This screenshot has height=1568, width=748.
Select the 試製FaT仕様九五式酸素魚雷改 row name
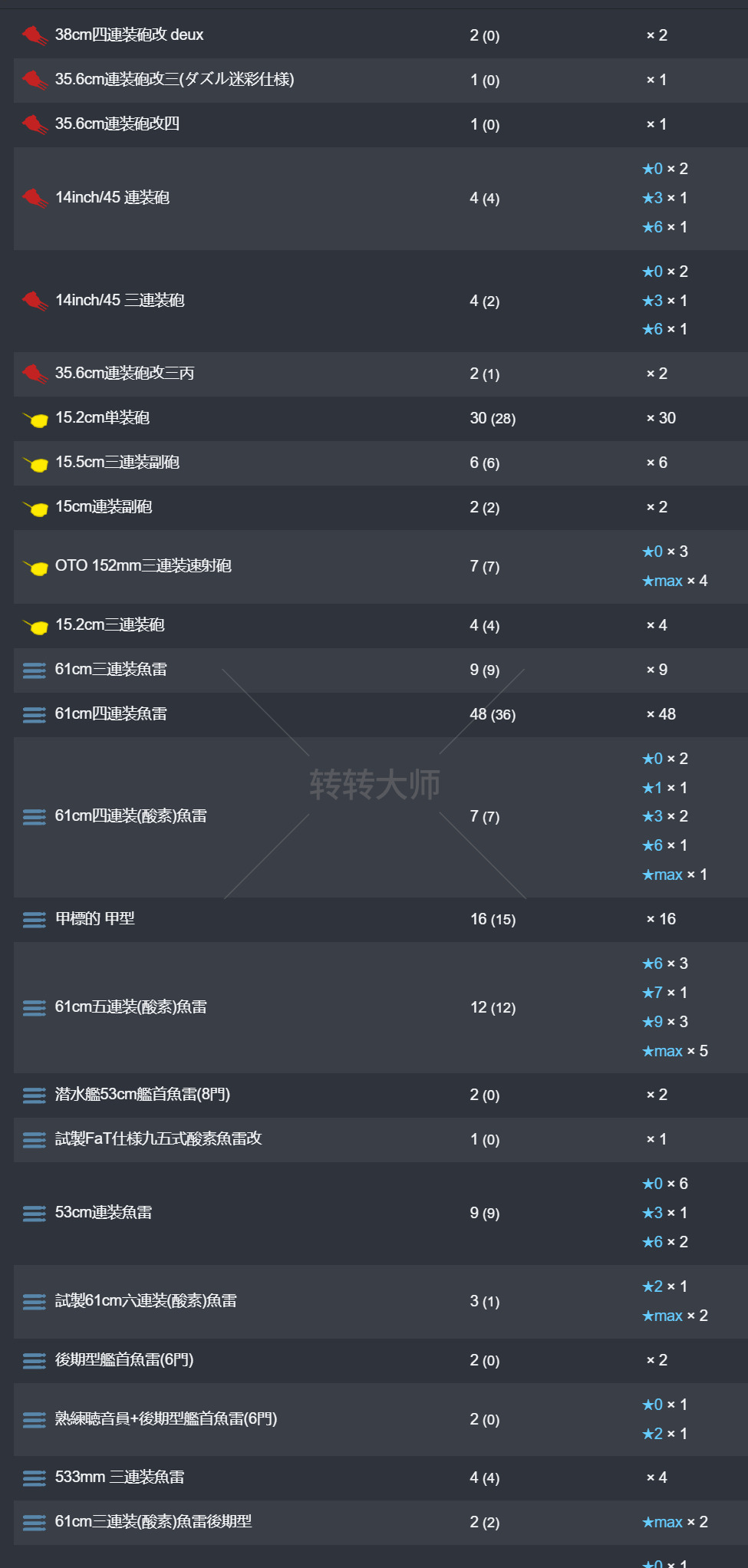[x=158, y=1138]
